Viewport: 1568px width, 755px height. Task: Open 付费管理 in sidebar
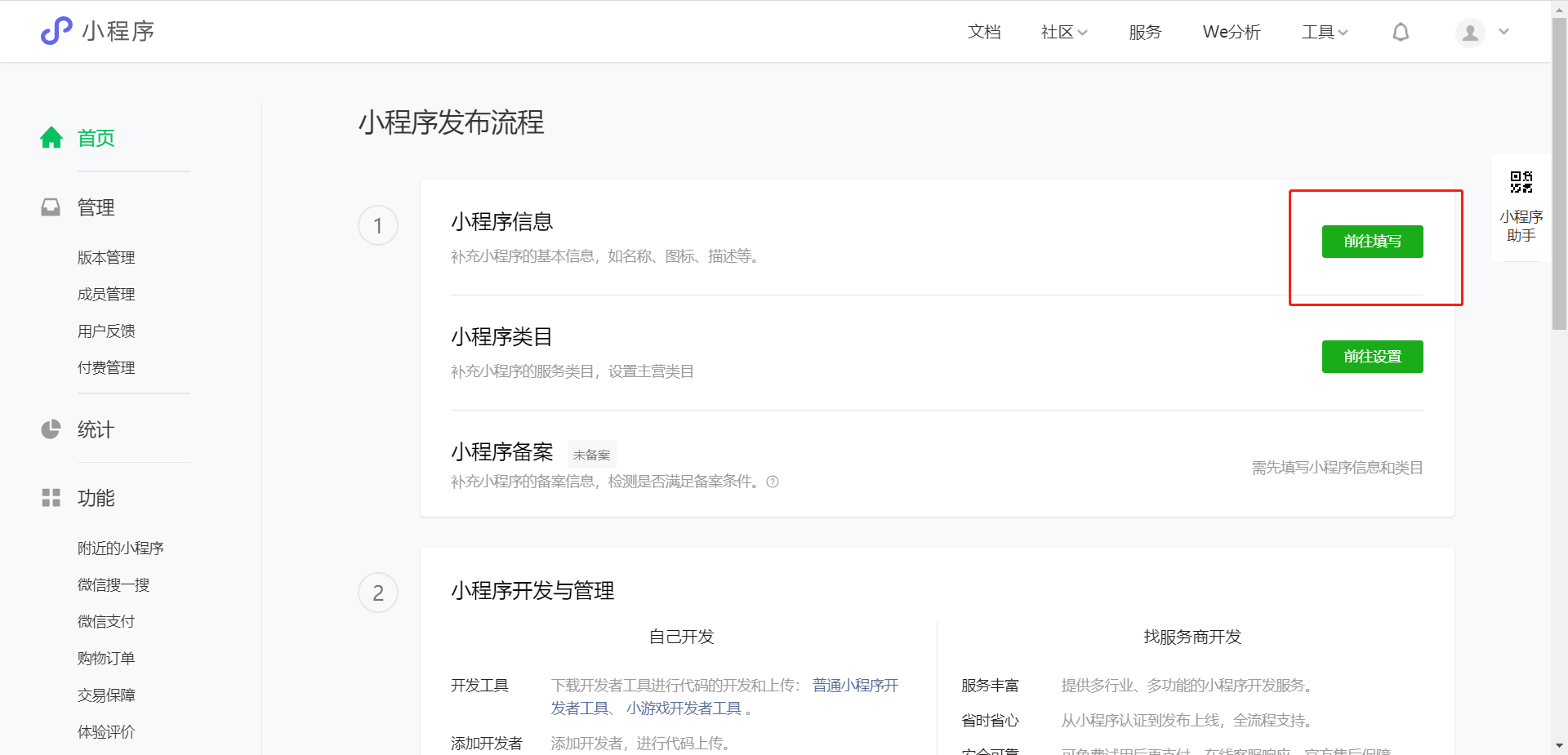click(x=106, y=368)
